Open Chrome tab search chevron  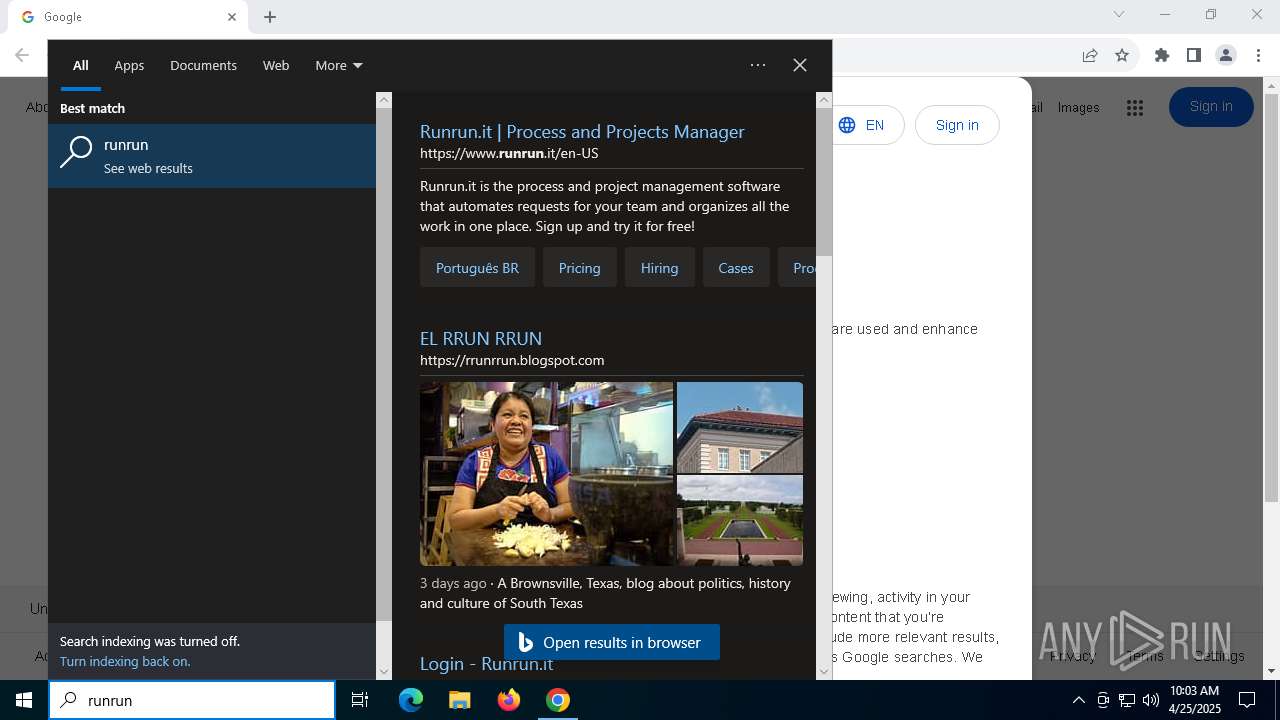[1119, 14]
